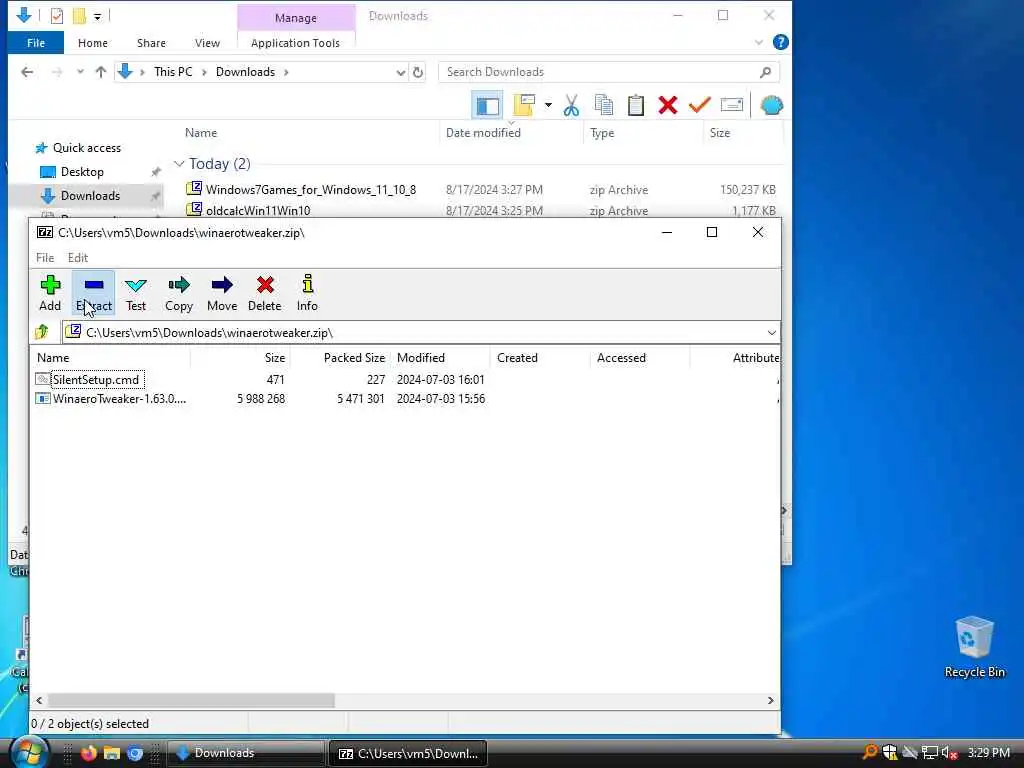Screen dimensions: 1024x768
Task: Open Desktop in Explorer sidebar
Action: click(82, 172)
